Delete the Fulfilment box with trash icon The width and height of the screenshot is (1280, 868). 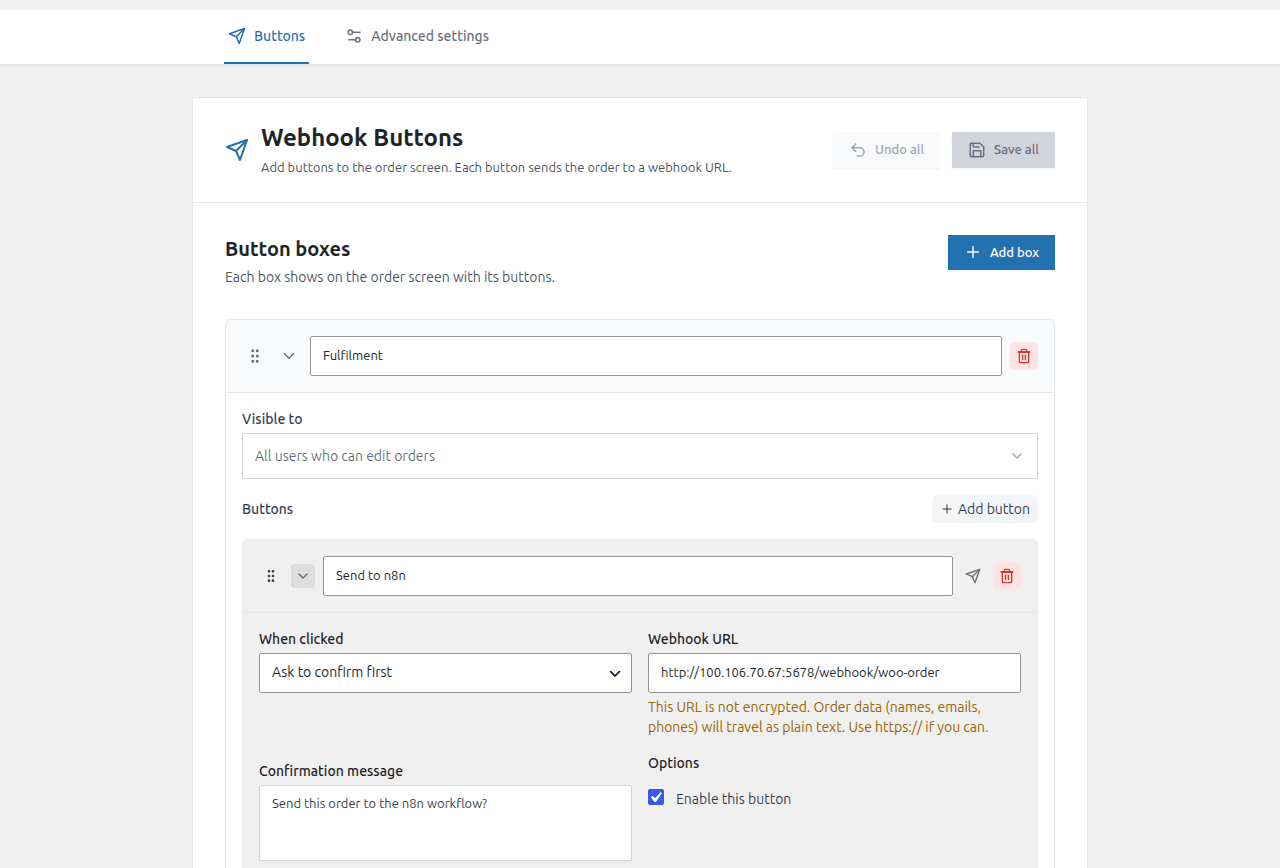1023,356
